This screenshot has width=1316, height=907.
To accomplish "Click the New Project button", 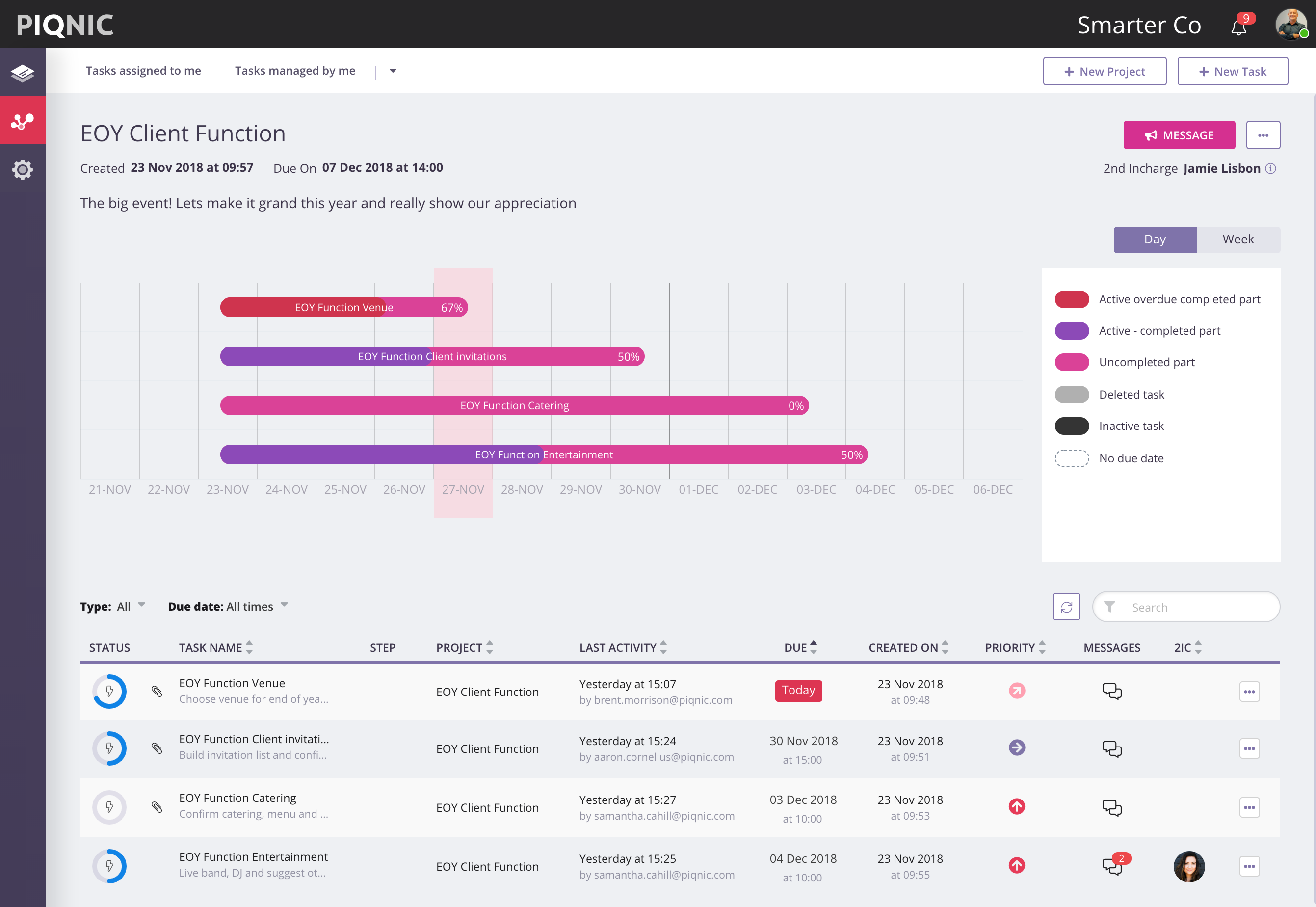I will (x=1104, y=72).
